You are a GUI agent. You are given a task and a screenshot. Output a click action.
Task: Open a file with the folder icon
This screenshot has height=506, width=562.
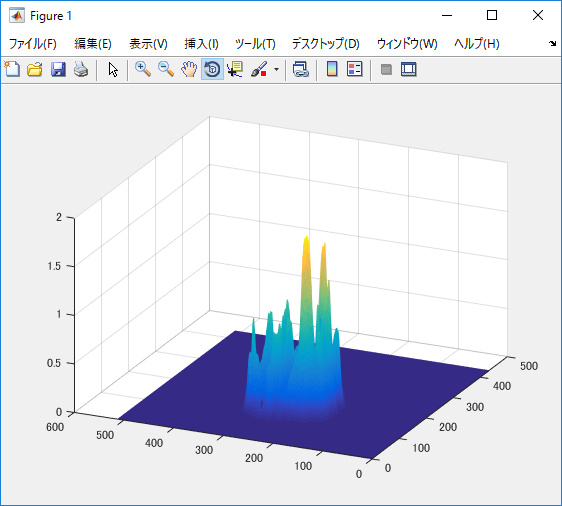pos(35,69)
